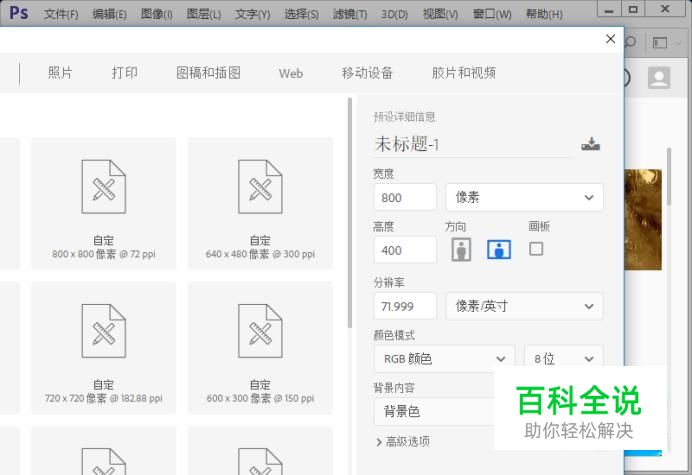Screen dimensions: 692x475
Task: Choose preset 640 x 480 像素 @ 300 ppi
Action: (260, 203)
